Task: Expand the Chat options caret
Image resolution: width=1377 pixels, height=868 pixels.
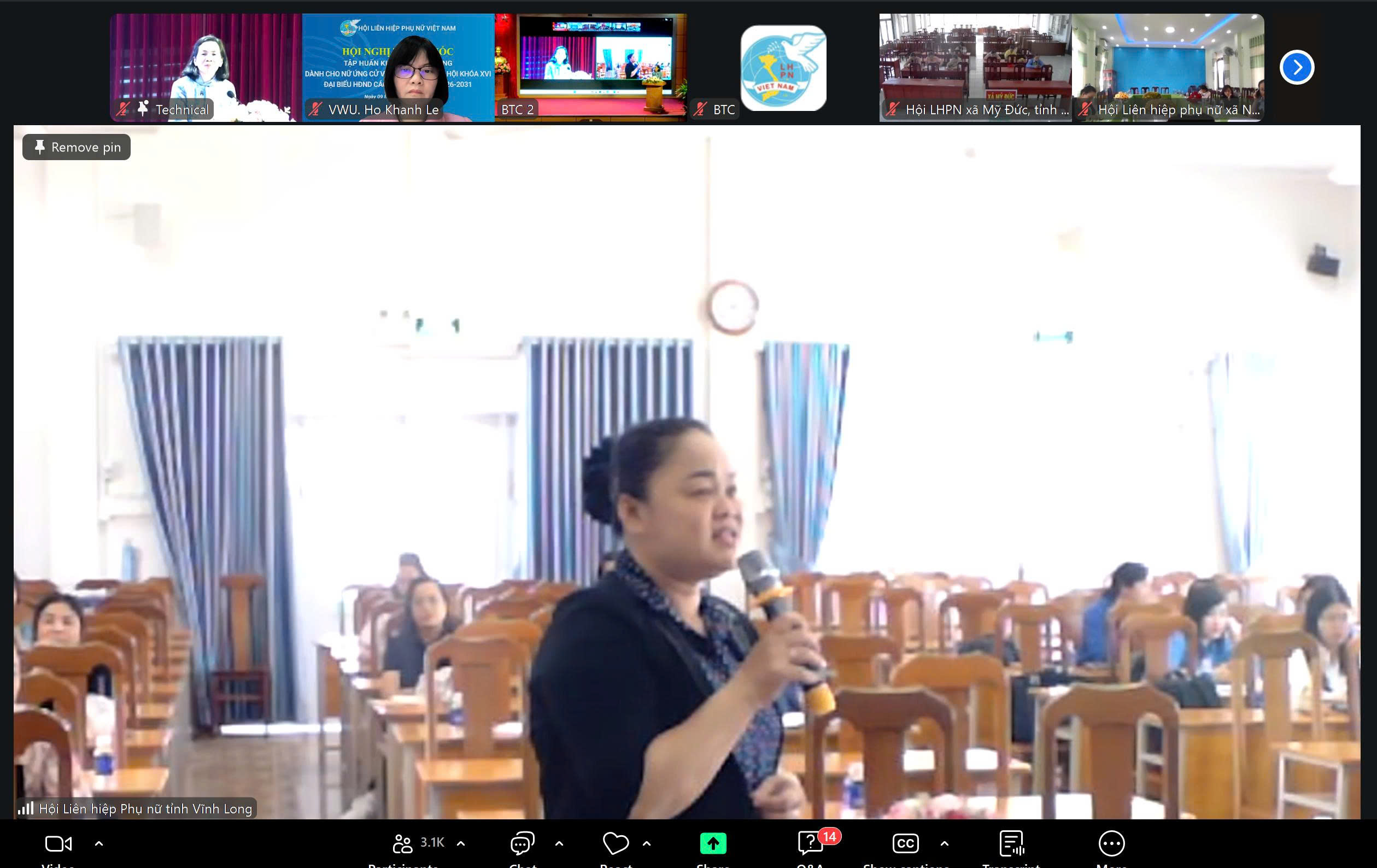Action: (x=559, y=843)
